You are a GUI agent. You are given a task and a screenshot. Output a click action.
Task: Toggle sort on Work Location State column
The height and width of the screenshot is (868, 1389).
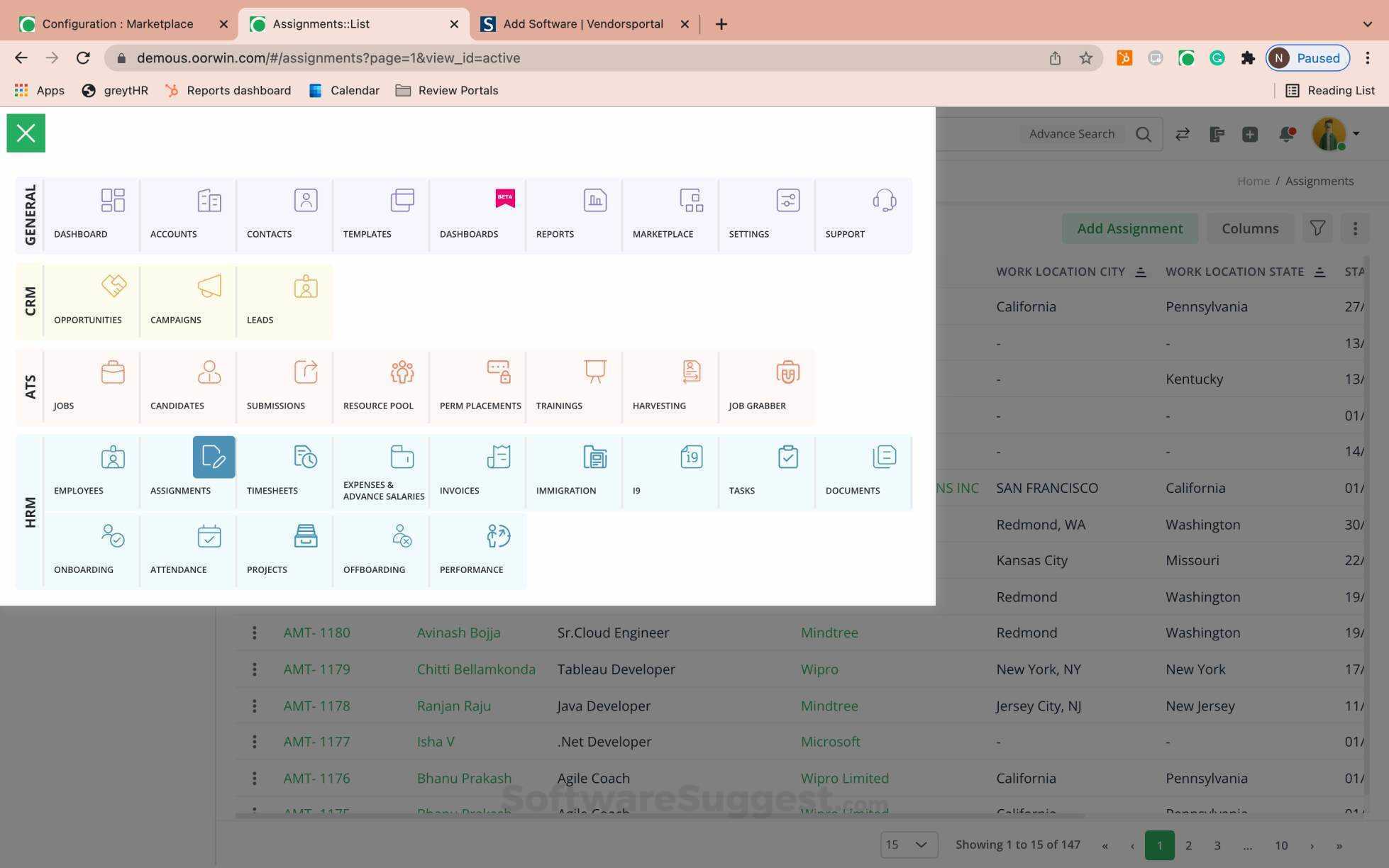click(1319, 272)
